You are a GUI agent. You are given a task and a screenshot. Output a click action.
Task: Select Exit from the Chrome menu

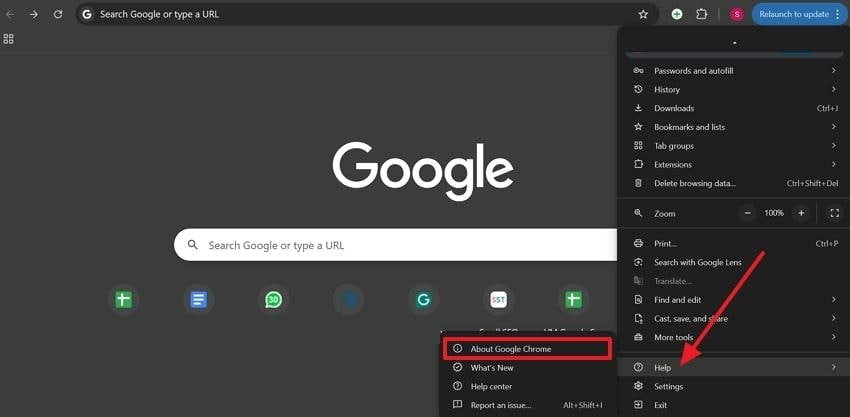tap(734, 405)
